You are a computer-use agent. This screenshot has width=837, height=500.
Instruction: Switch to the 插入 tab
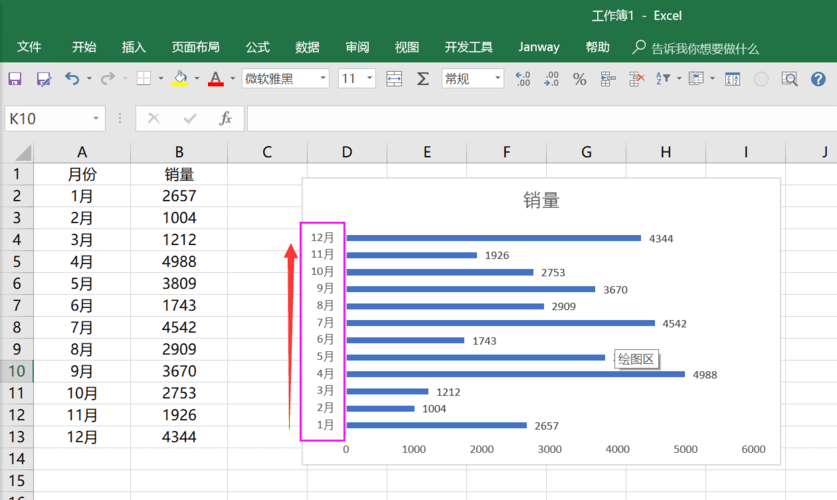(x=133, y=47)
